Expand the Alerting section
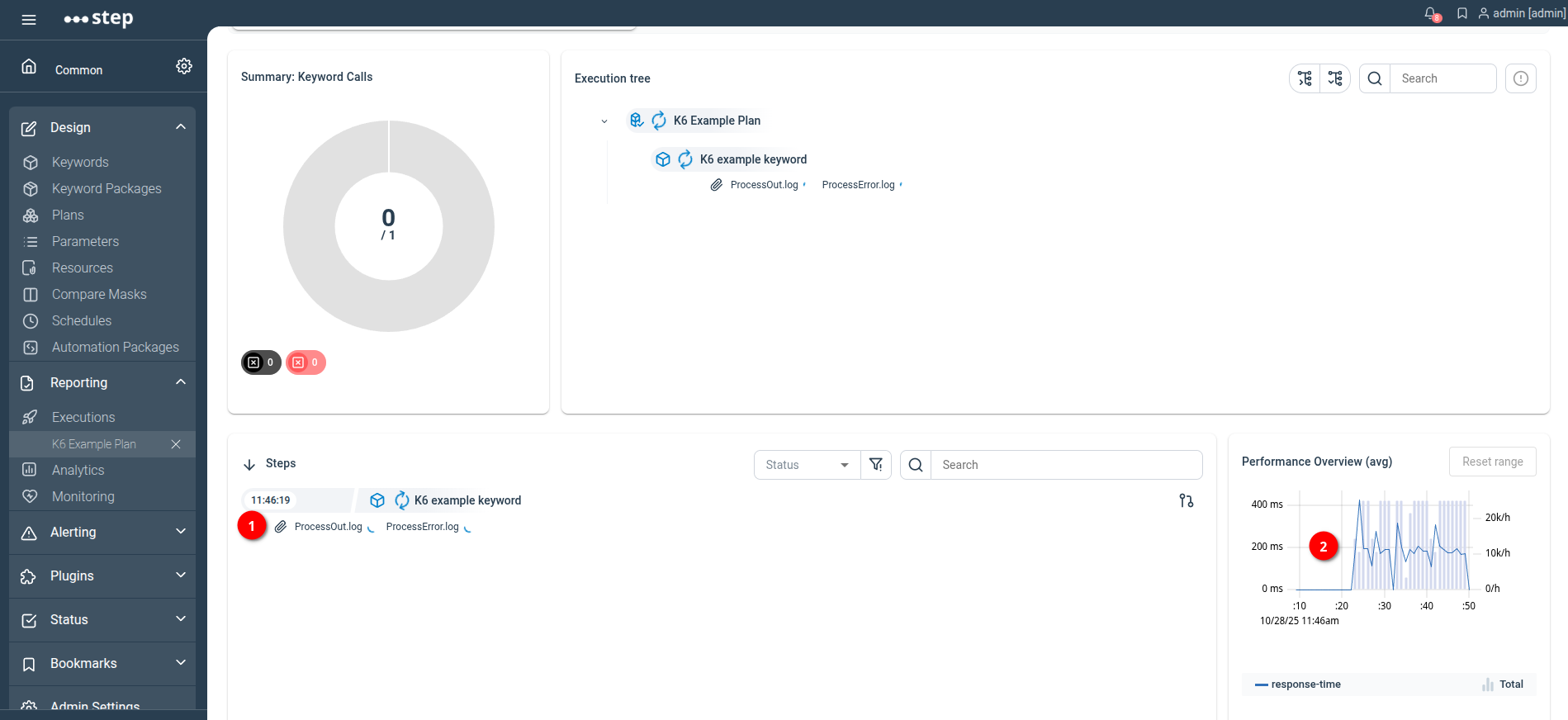The height and width of the screenshot is (720, 1568). point(181,532)
